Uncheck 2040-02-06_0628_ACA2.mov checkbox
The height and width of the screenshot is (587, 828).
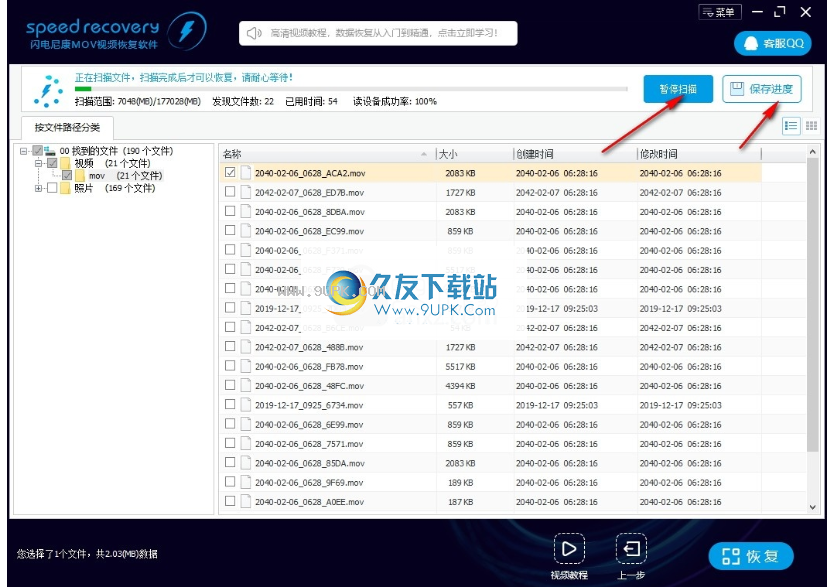pyautogui.click(x=230, y=173)
